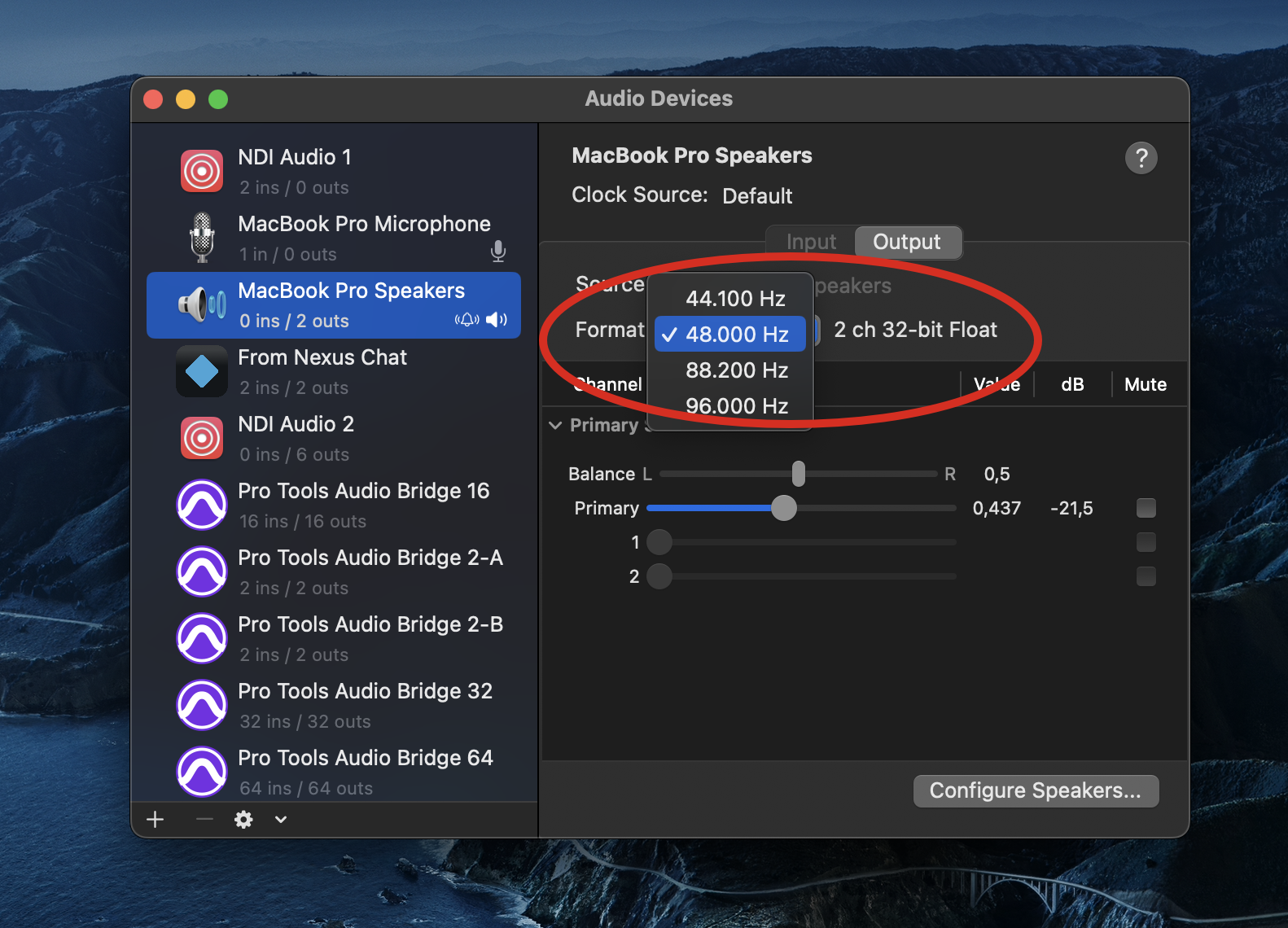Image resolution: width=1288 pixels, height=928 pixels.
Task: Select 88.200 Hz in the menu
Action: pos(736,370)
